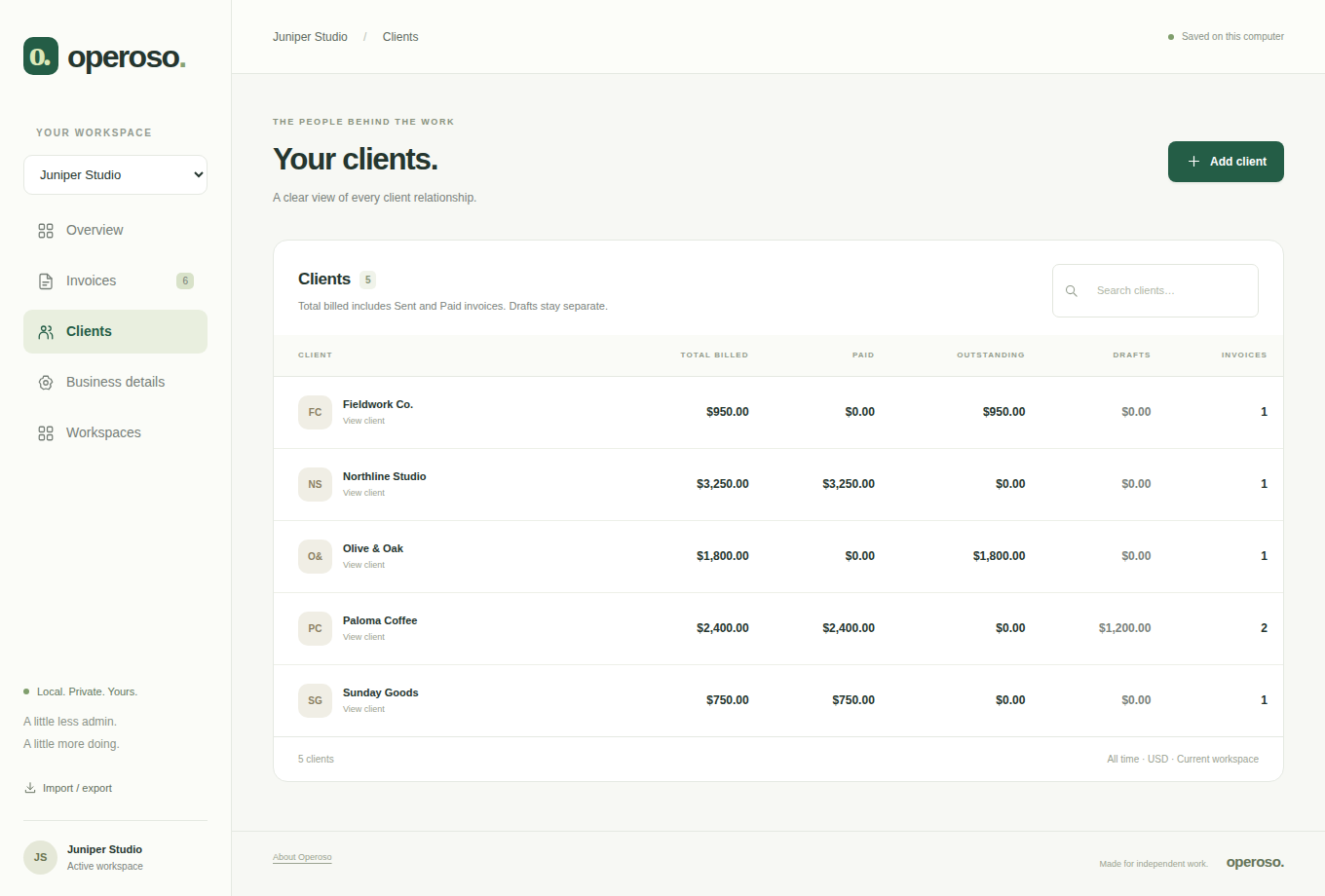This screenshot has height=896, width=1325.
Task: Open the About Operoso link
Action: 302,857
